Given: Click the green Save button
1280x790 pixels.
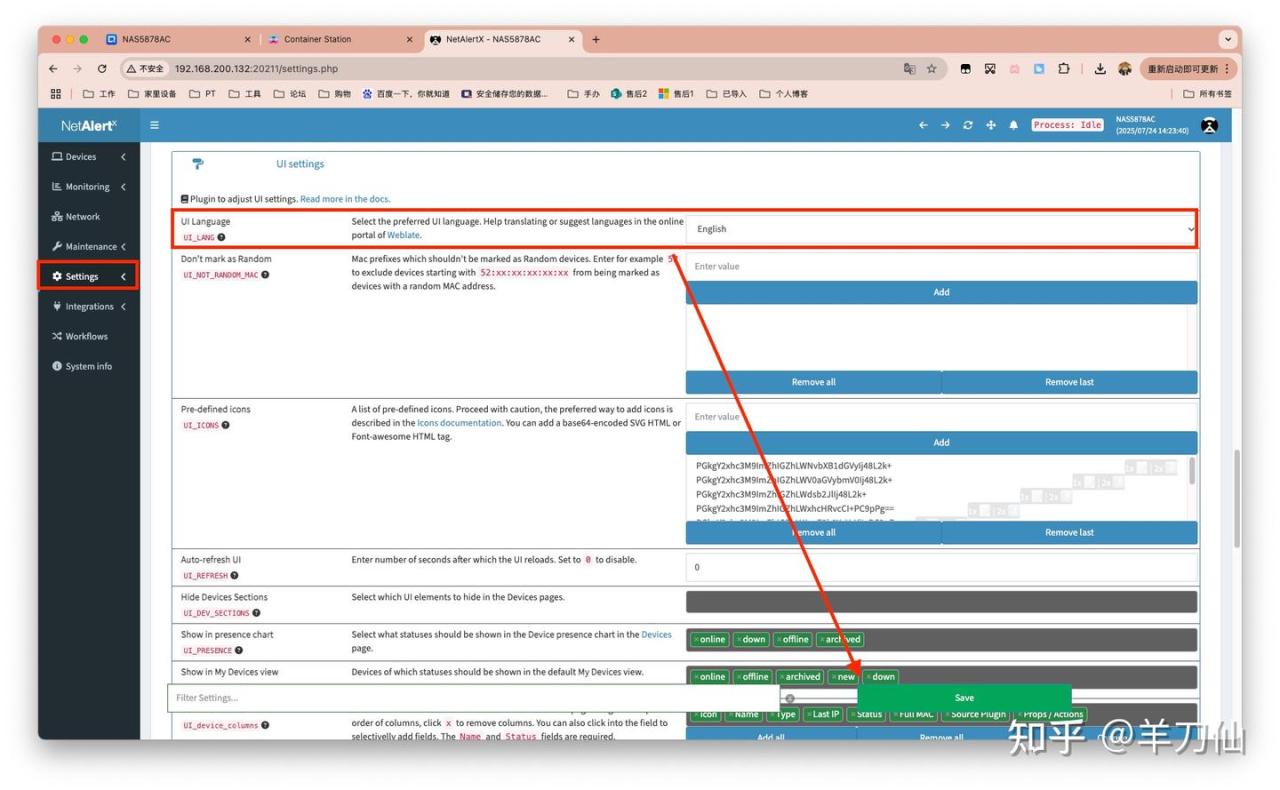Looking at the screenshot, I should click(963, 698).
